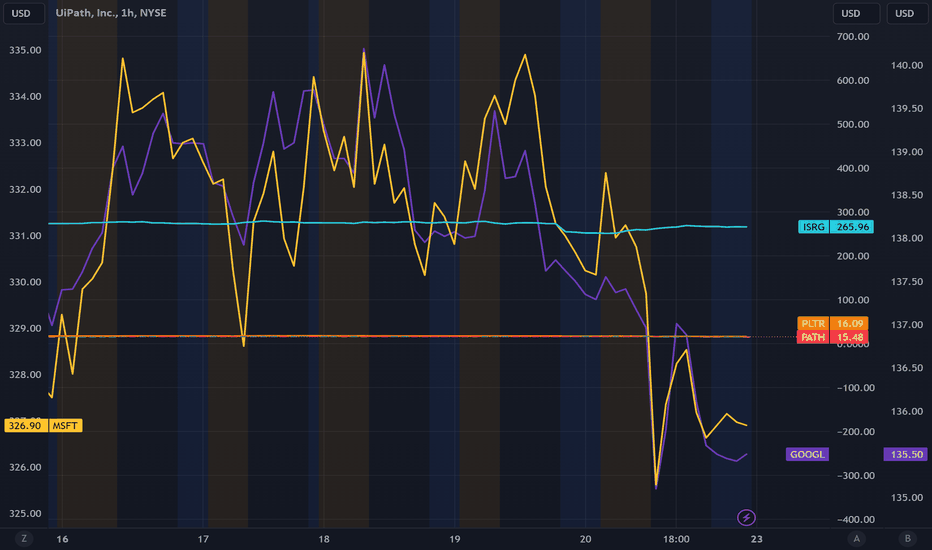Toggle the Z scale button at bottom left

24,539
